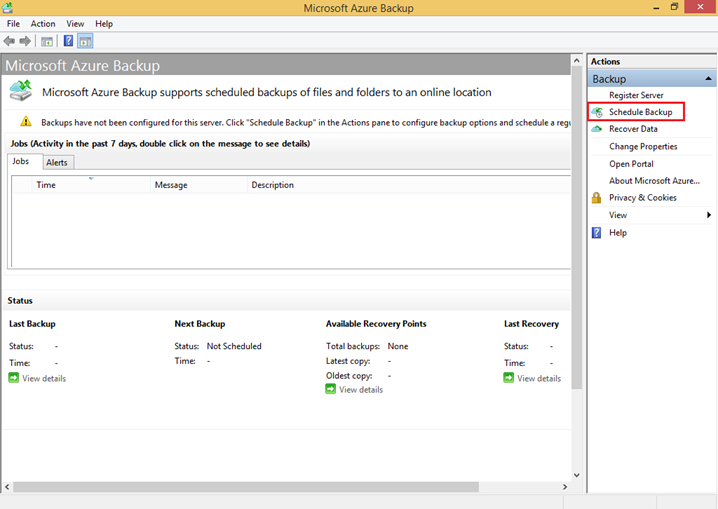Open the Action menu
Screen dimensions: 718x509
[x=43, y=24]
